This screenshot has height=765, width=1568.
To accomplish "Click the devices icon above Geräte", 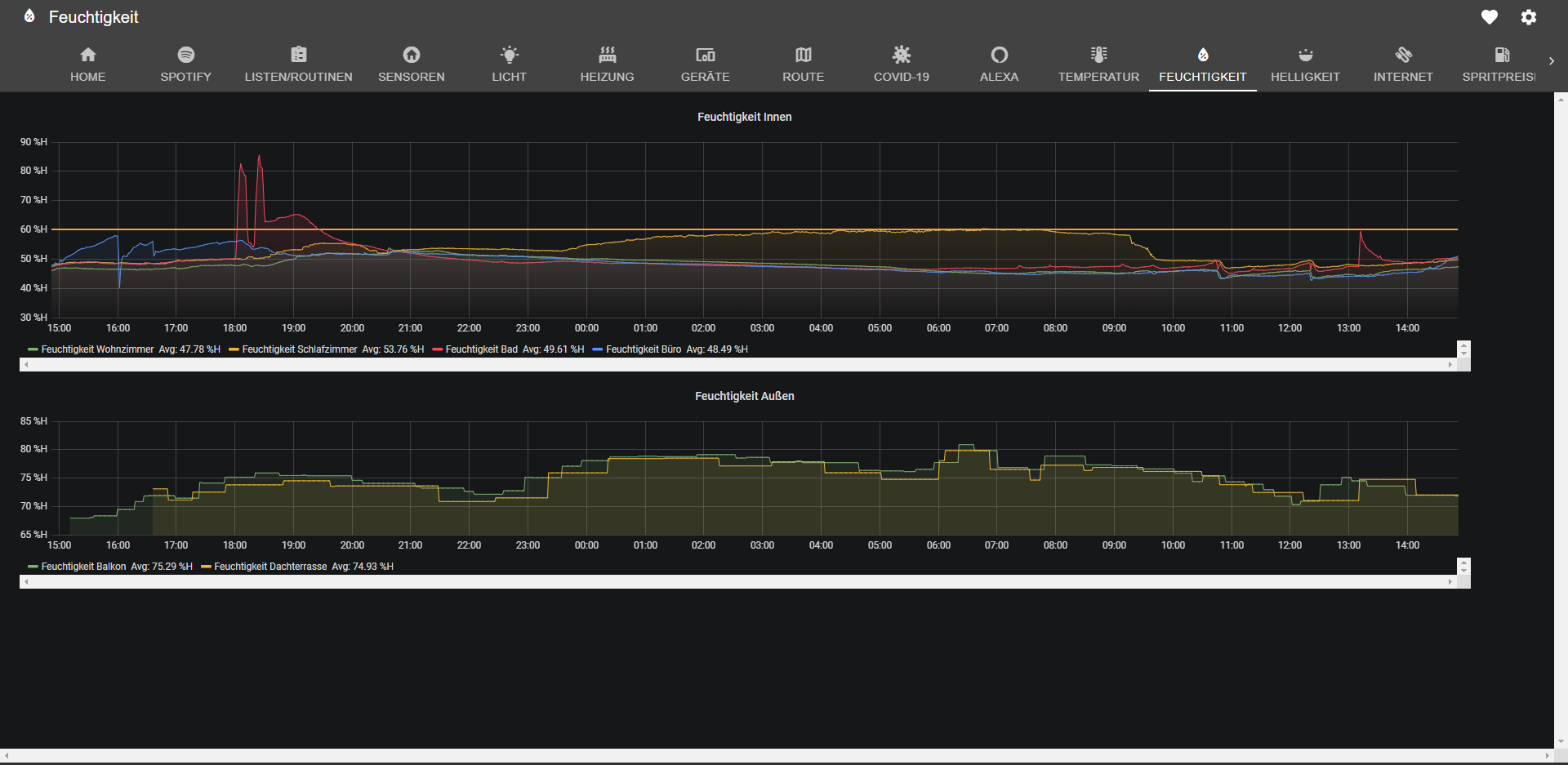I will tap(706, 55).
